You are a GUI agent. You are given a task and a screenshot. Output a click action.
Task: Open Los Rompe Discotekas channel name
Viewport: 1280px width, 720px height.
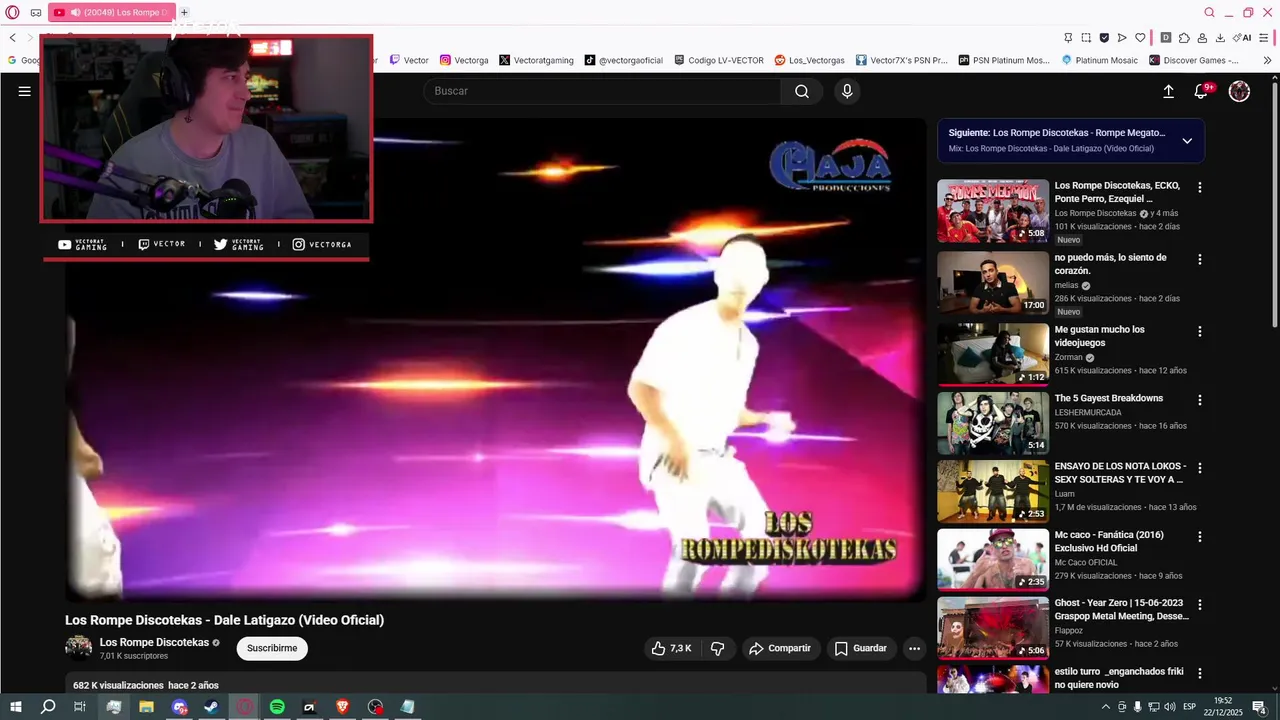tap(154, 642)
